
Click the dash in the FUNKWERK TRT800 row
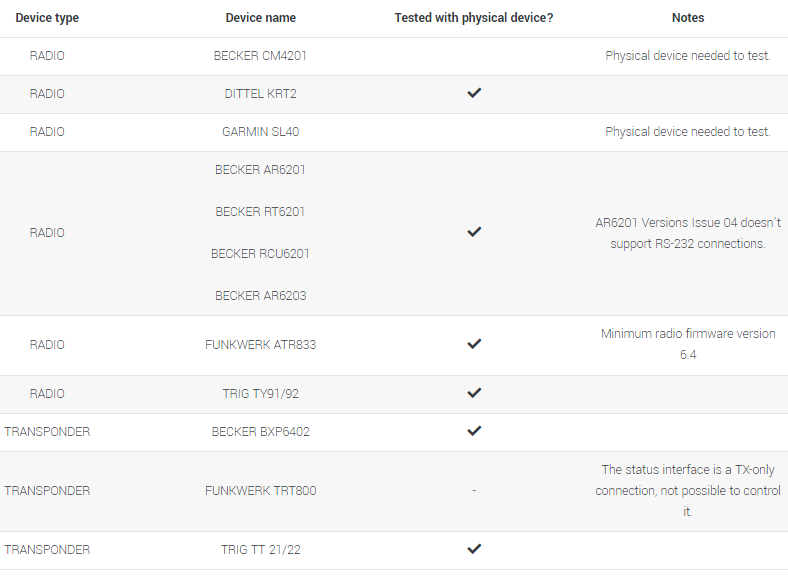pos(474,491)
